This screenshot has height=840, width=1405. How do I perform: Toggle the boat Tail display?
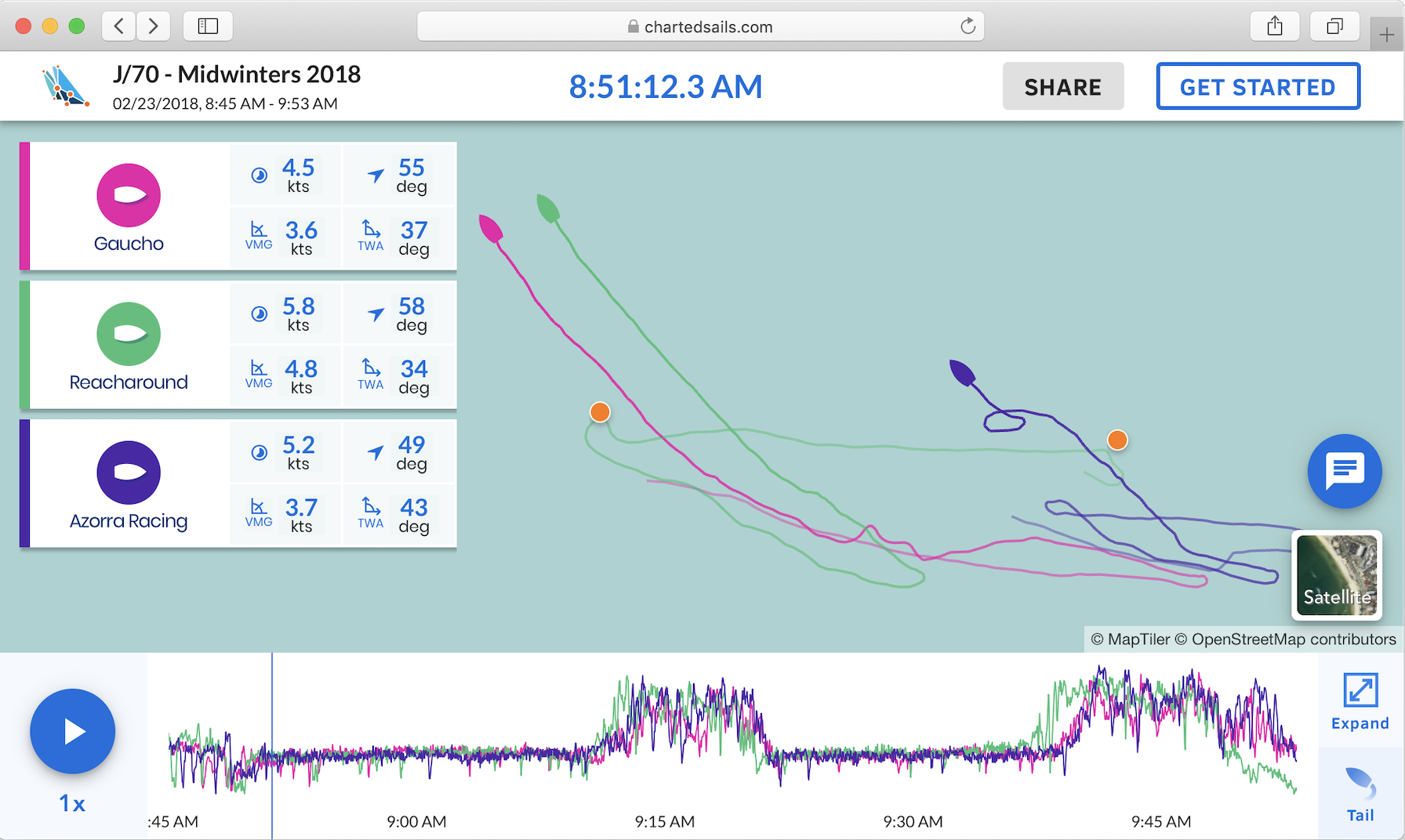(x=1360, y=793)
